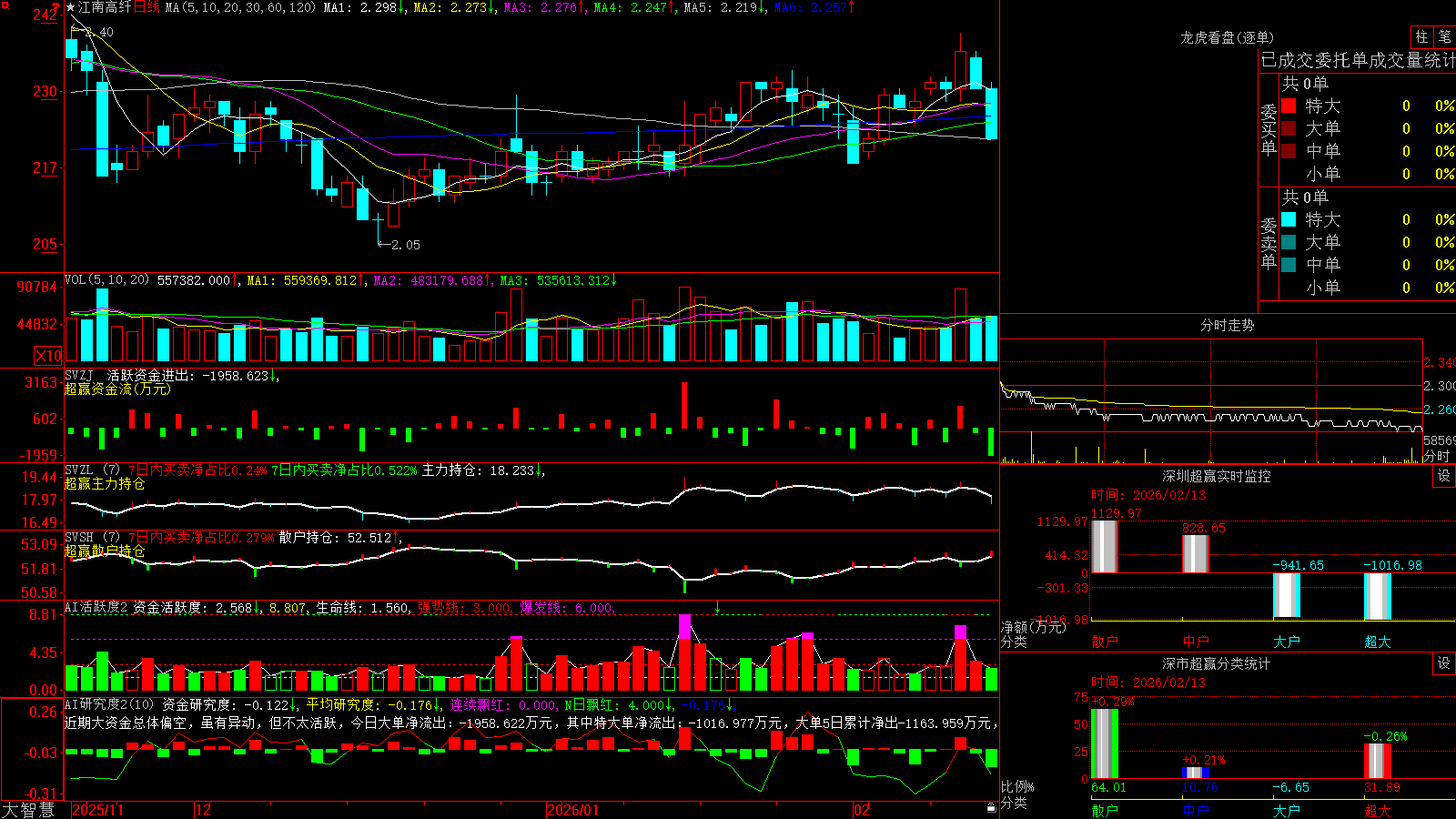Jump to the 2026/01 date marker
The width and height of the screenshot is (1456, 819).
pyautogui.click(x=573, y=810)
